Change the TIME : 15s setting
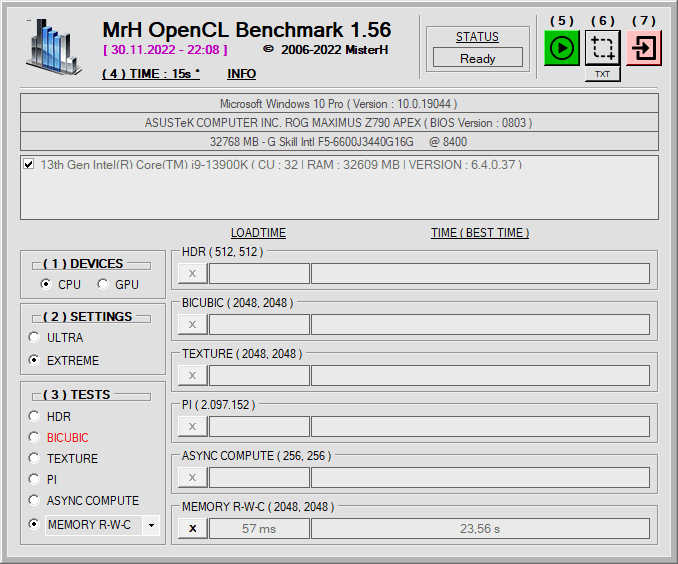The height and width of the screenshot is (564, 678). 151,74
